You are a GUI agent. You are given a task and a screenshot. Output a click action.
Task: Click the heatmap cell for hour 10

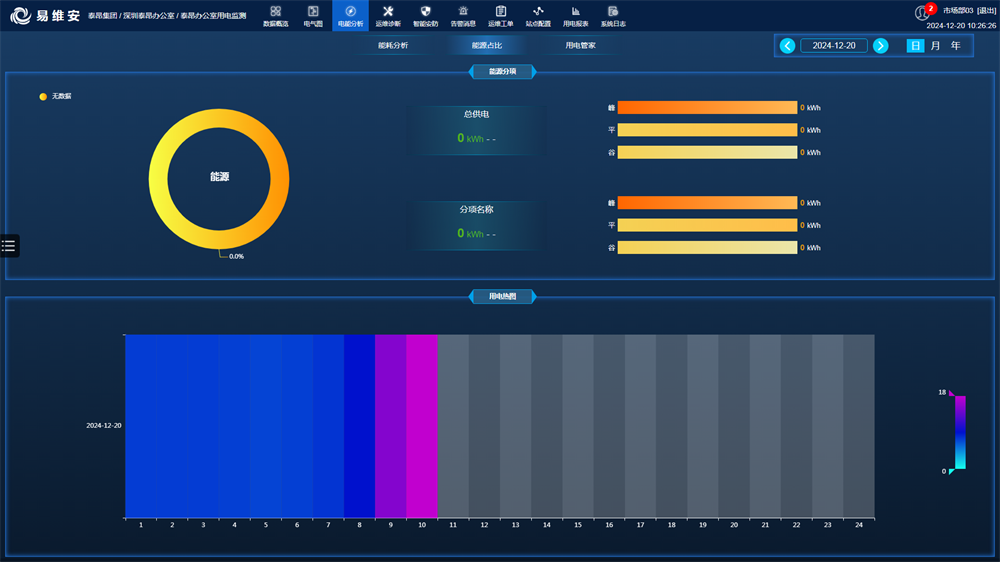[x=422, y=426]
